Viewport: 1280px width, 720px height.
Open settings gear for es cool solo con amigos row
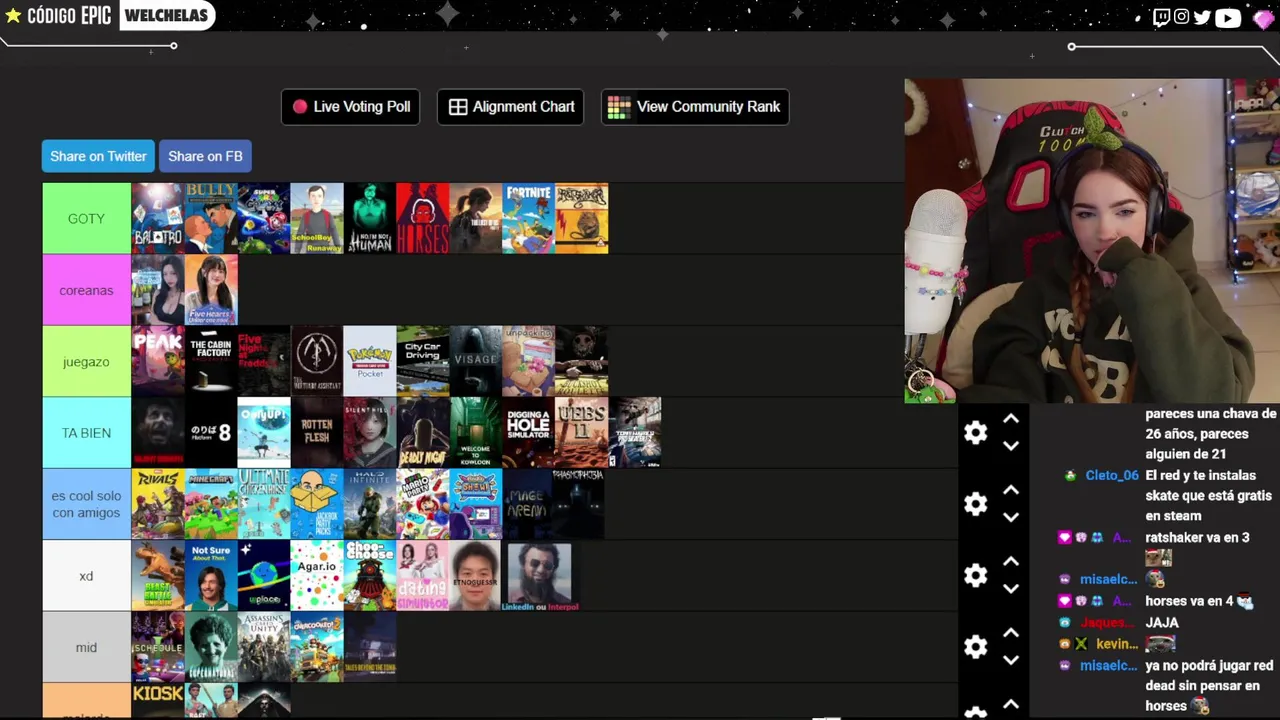point(975,504)
